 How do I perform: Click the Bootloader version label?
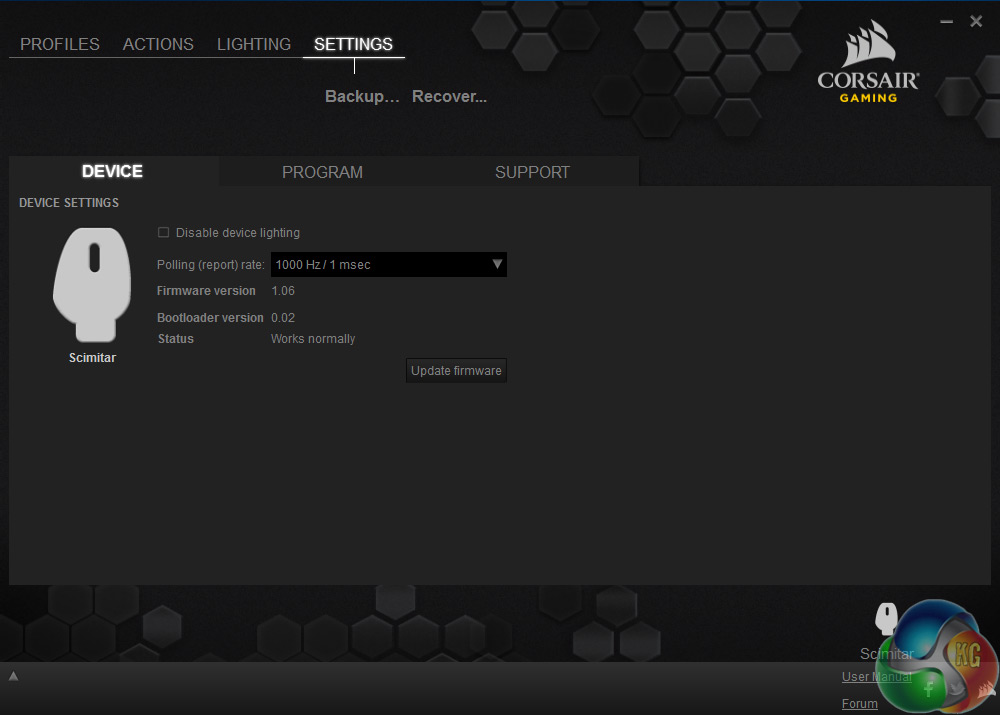point(210,318)
